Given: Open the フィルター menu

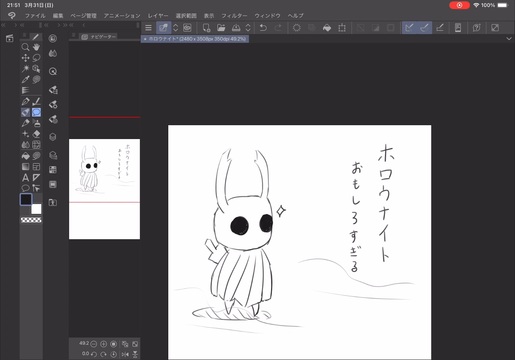Looking at the screenshot, I should click(x=234, y=16).
